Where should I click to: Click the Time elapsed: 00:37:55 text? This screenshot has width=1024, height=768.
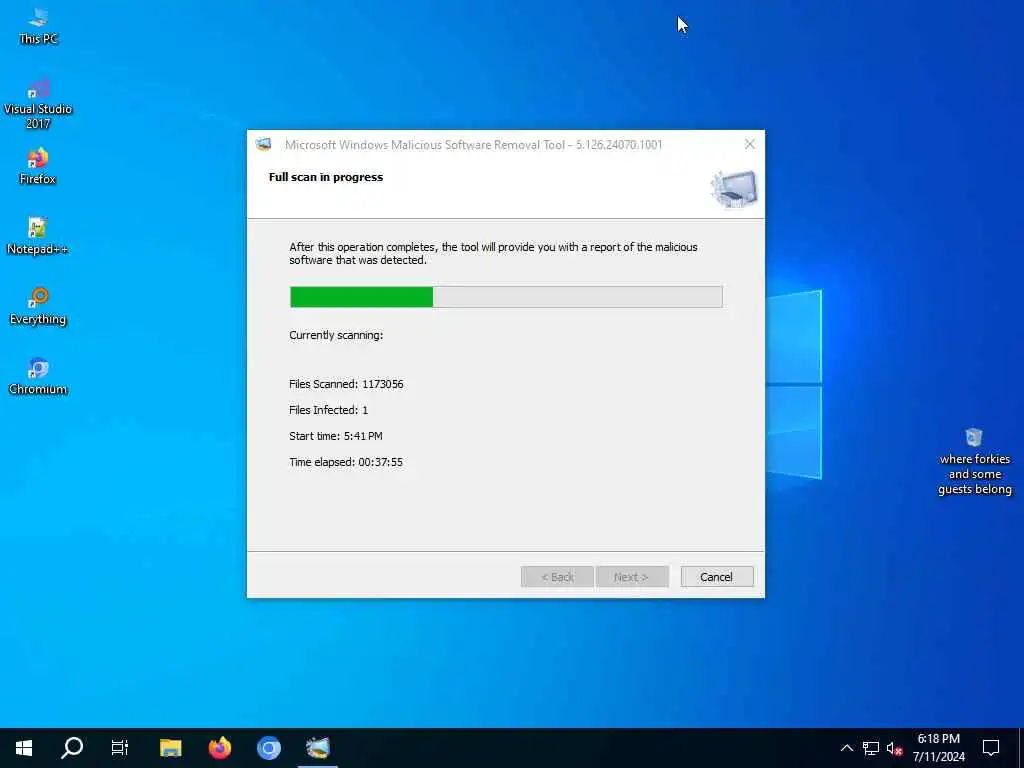(346, 462)
